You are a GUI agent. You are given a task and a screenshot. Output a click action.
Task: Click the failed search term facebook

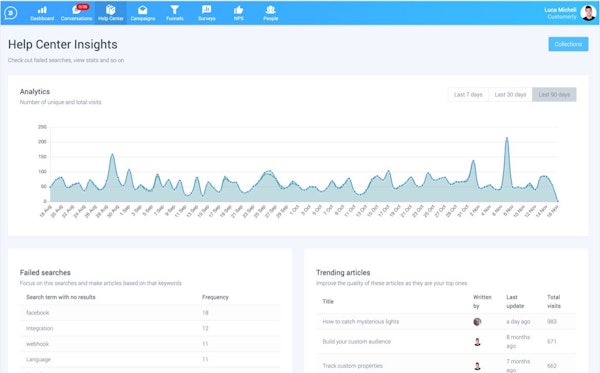38,313
